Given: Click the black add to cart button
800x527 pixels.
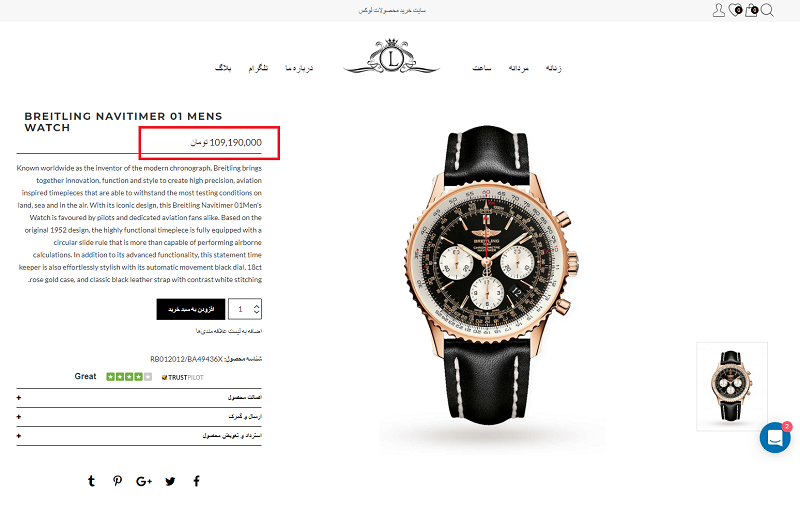Looking at the screenshot, I should pyautogui.click(x=191, y=309).
